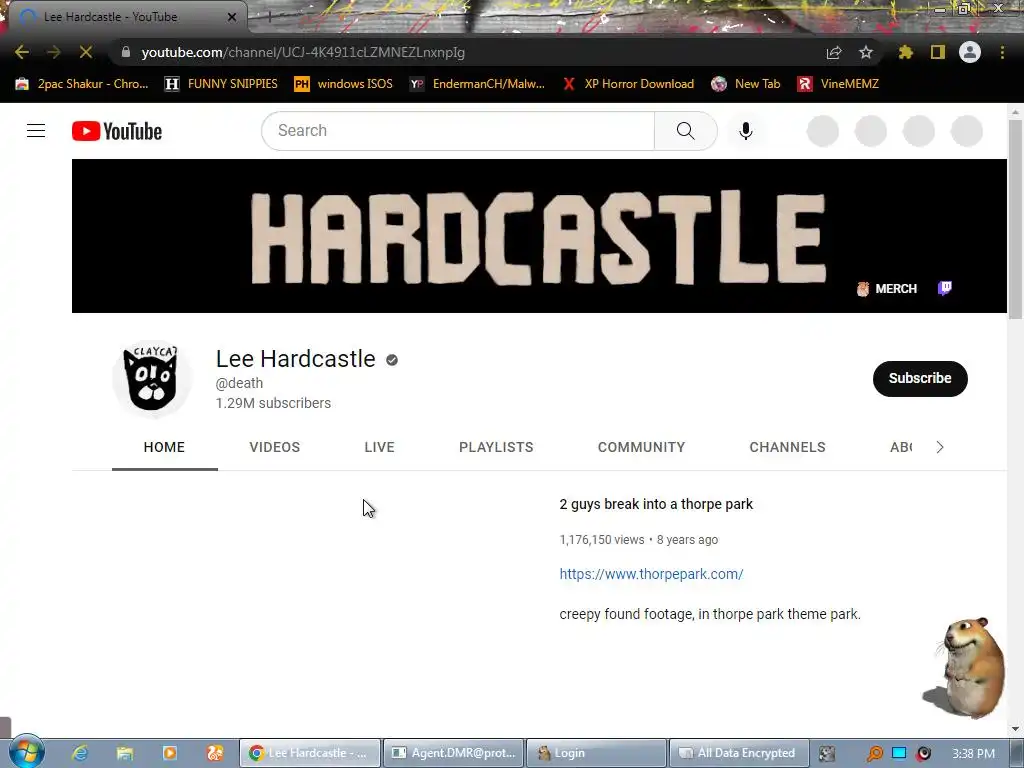Click the Search input field
Screen dimensions: 1024x768
[x=458, y=131]
